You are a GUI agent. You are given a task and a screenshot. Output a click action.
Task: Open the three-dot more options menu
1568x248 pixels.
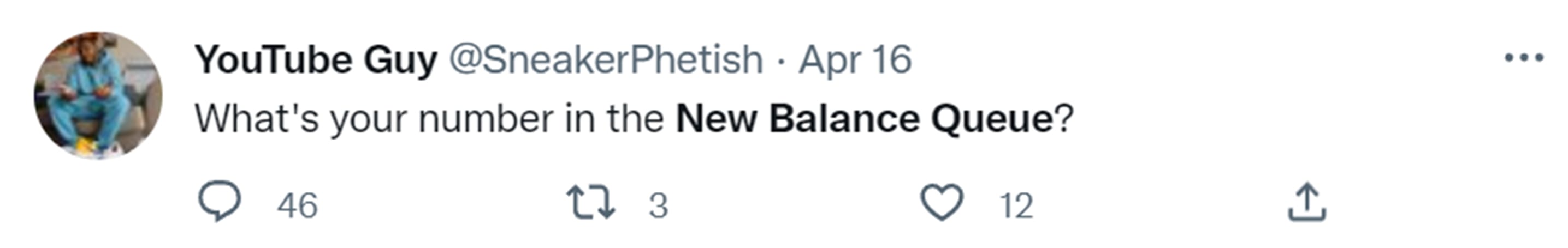(1523, 58)
